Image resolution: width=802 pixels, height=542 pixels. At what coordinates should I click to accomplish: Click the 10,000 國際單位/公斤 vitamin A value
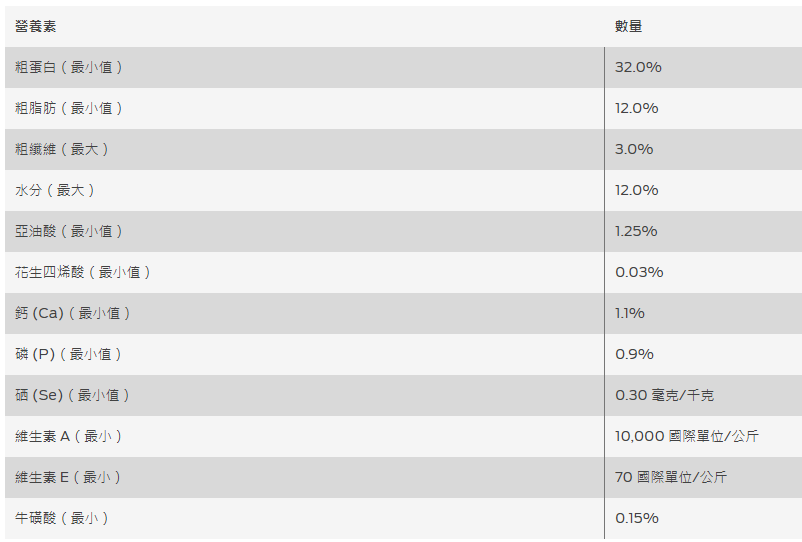tap(686, 436)
